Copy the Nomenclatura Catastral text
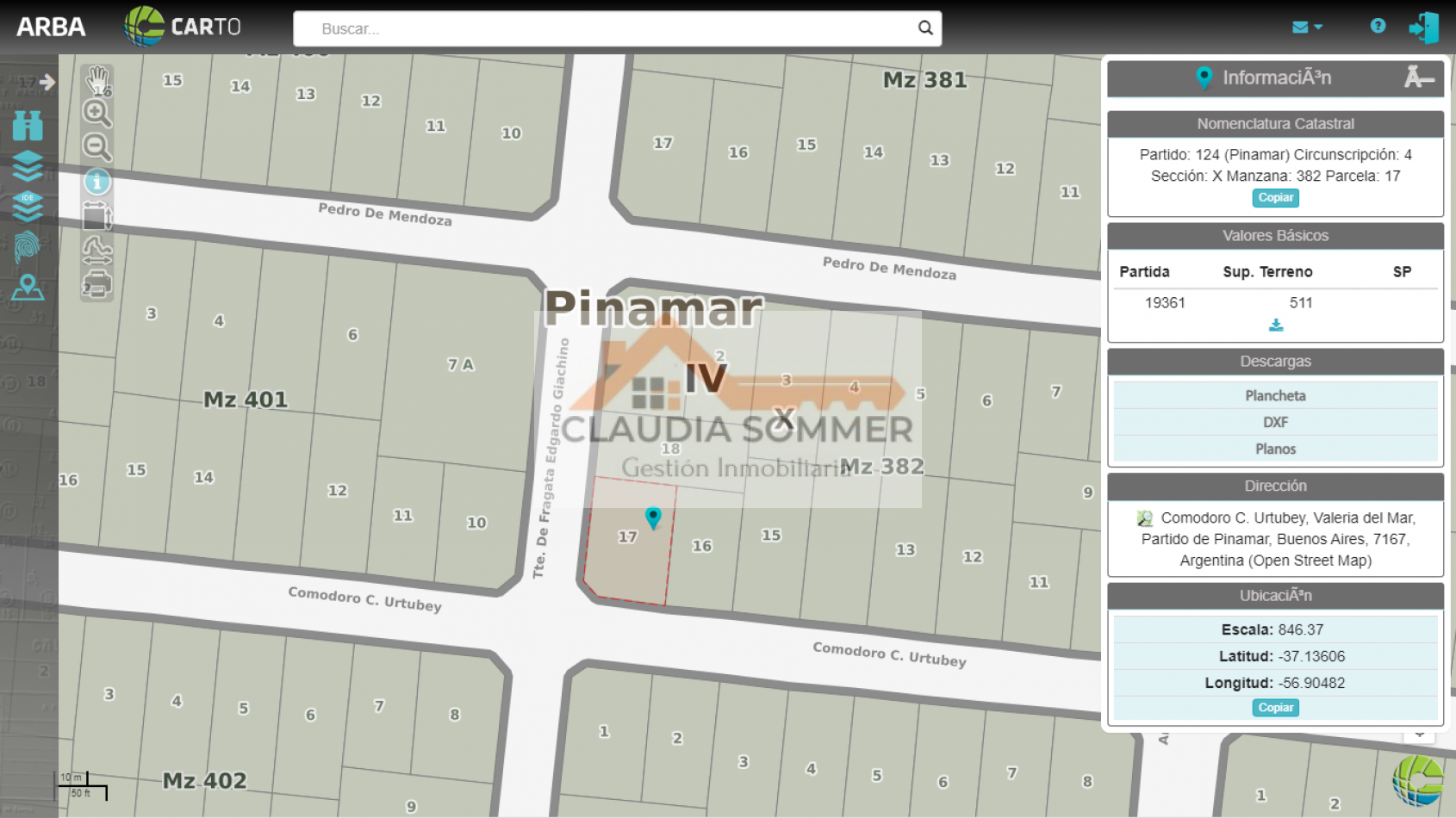The height and width of the screenshot is (818, 1456). [x=1276, y=197]
